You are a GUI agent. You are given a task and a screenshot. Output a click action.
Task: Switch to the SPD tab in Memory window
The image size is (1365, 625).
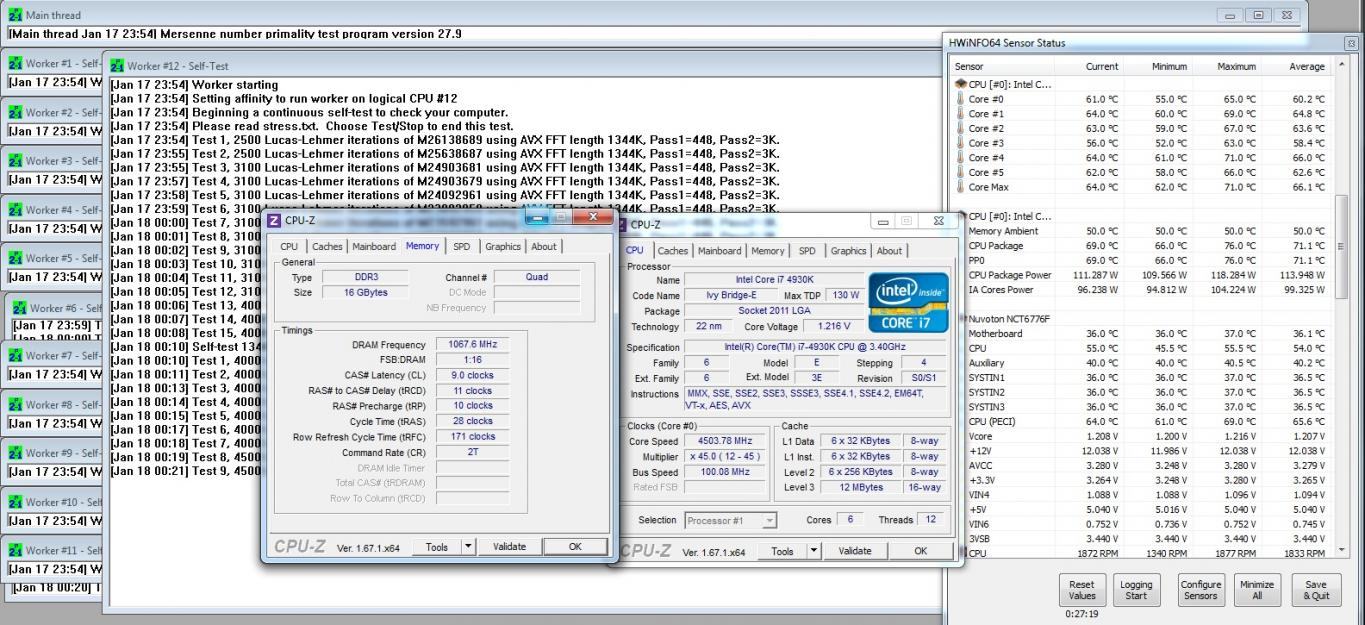[x=461, y=246]
